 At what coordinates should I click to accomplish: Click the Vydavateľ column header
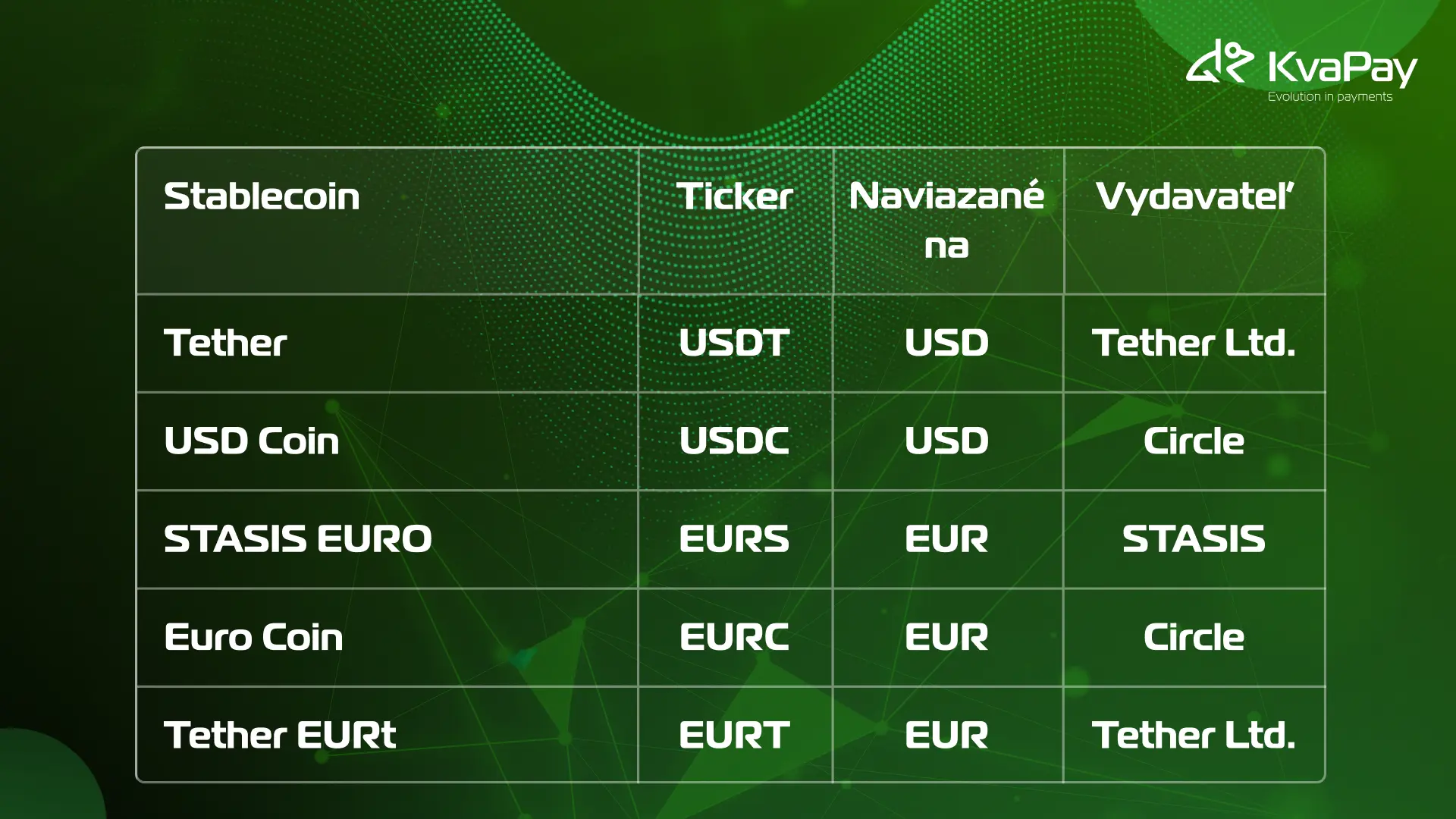(x=1194, y=196)
